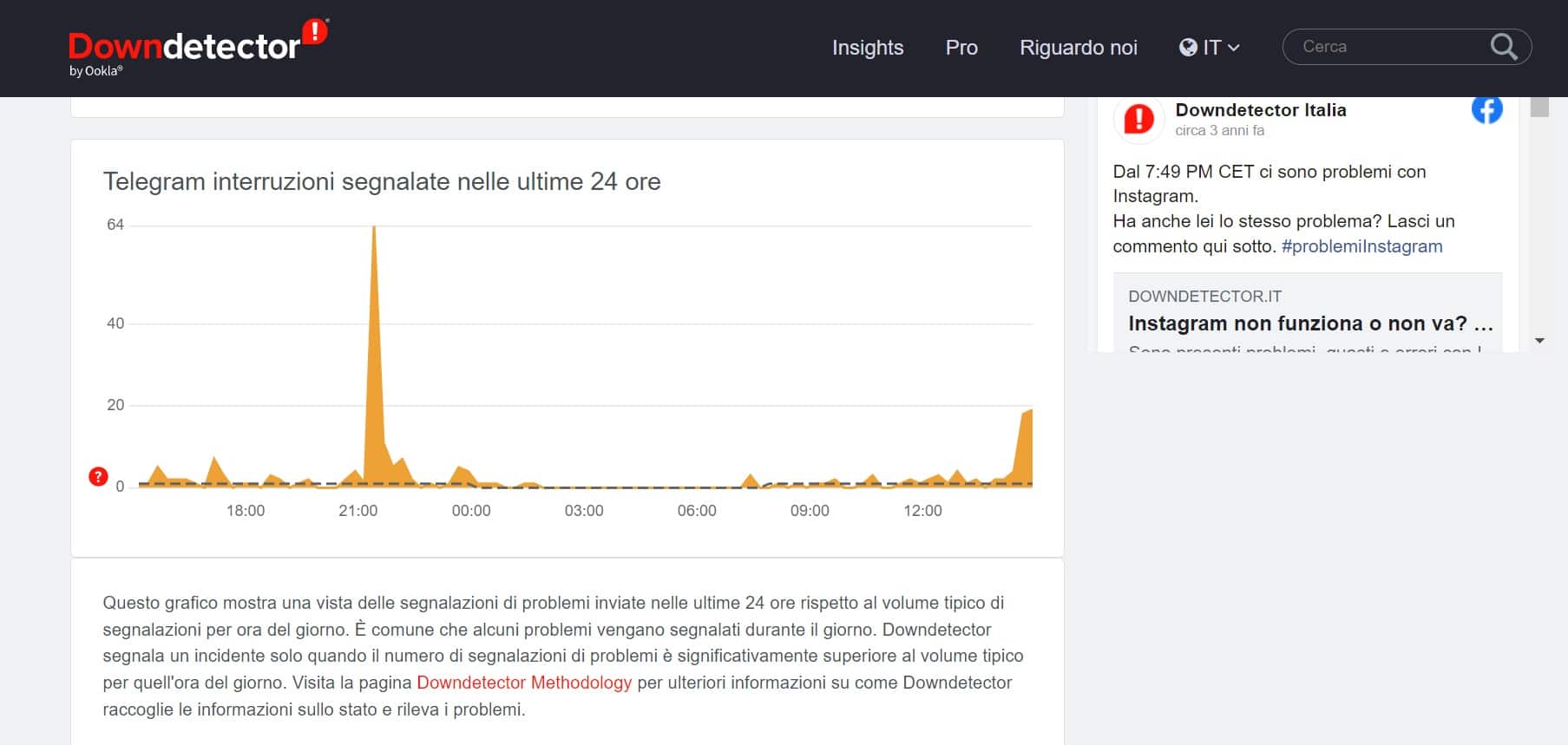Viewport: 1568px width, 745px height.
Task: Click the magnifying glass search icon
Action: coord(1503,47)
